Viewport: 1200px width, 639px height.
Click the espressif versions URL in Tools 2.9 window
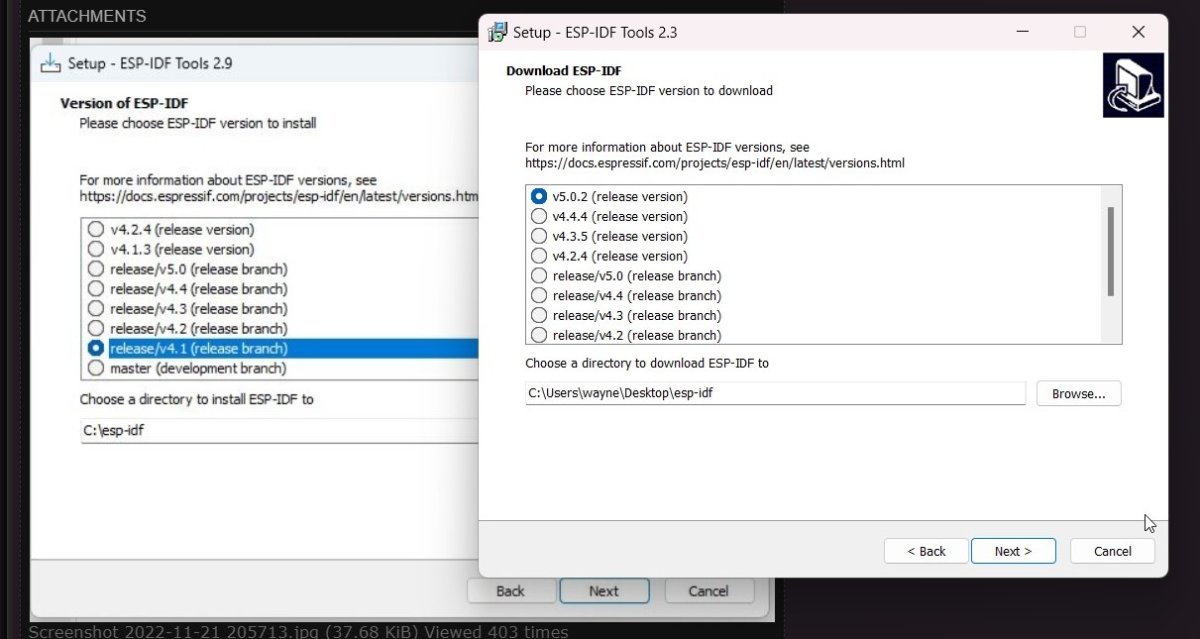click(x=280, y=196)
